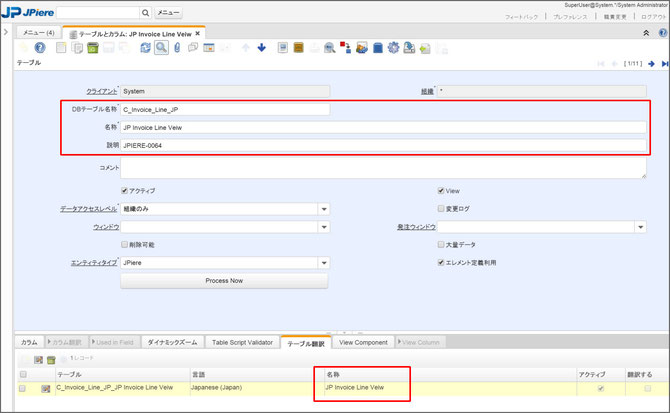Open the ダイナミックズーム tab
The image size is (670, 413).
[172, 343]
